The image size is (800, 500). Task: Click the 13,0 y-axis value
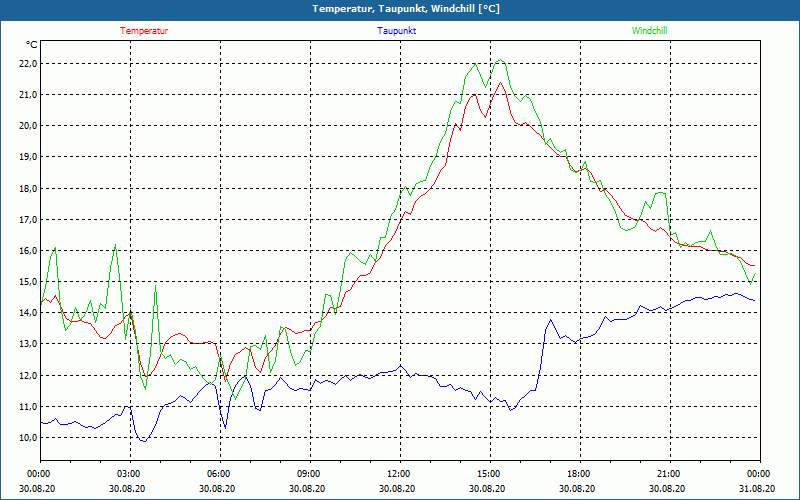(x=28, y=344)
